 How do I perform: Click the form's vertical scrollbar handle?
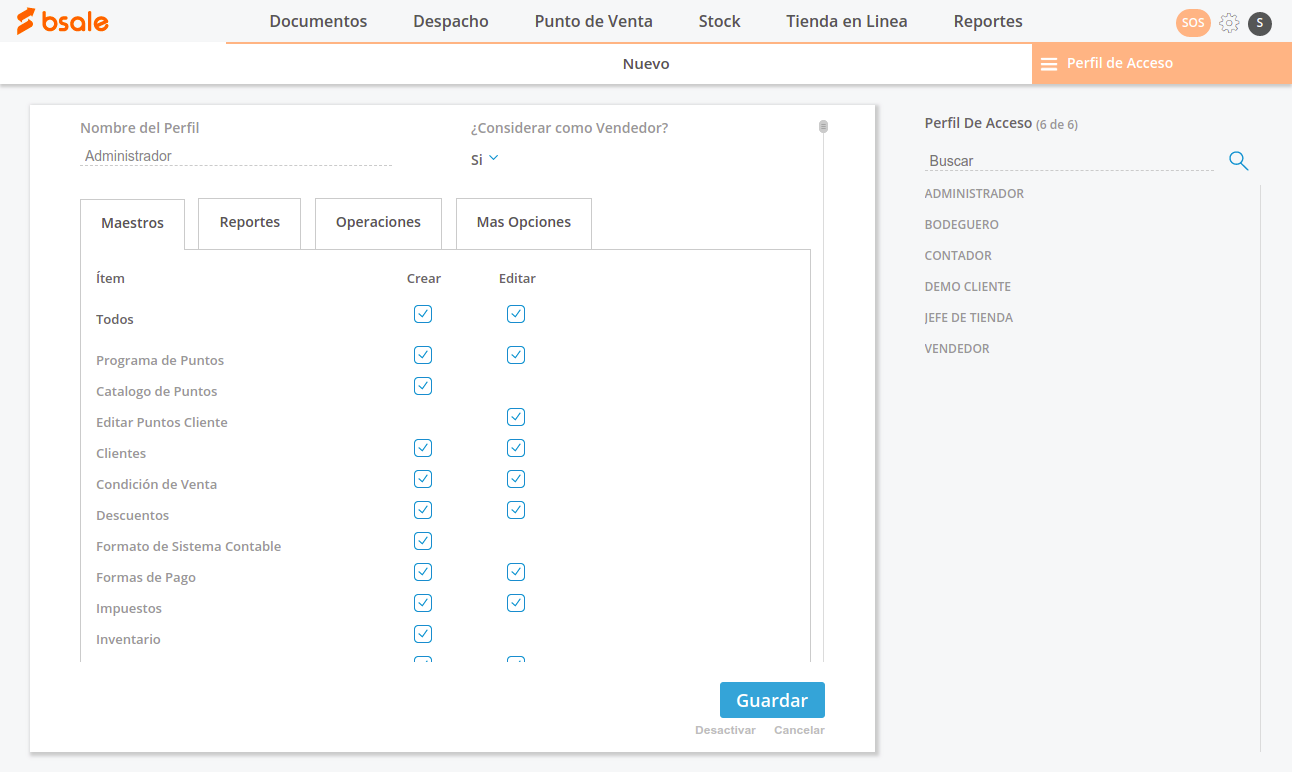(823, 127)
